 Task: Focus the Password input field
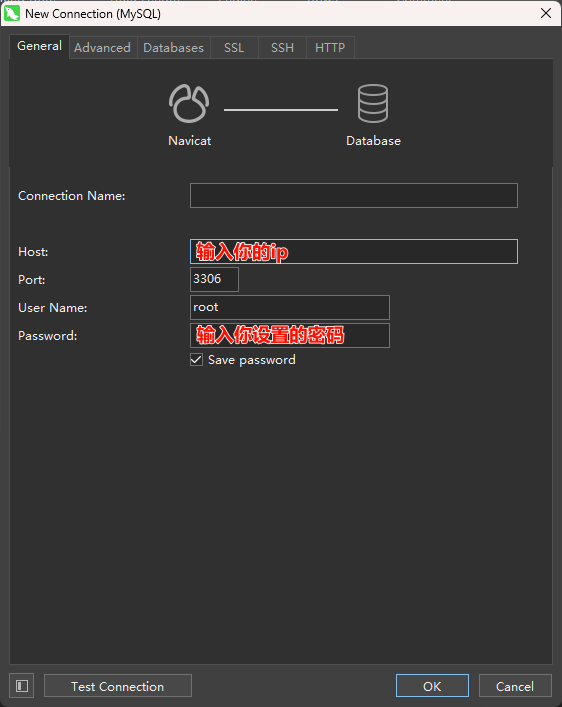tap(290, 335)
